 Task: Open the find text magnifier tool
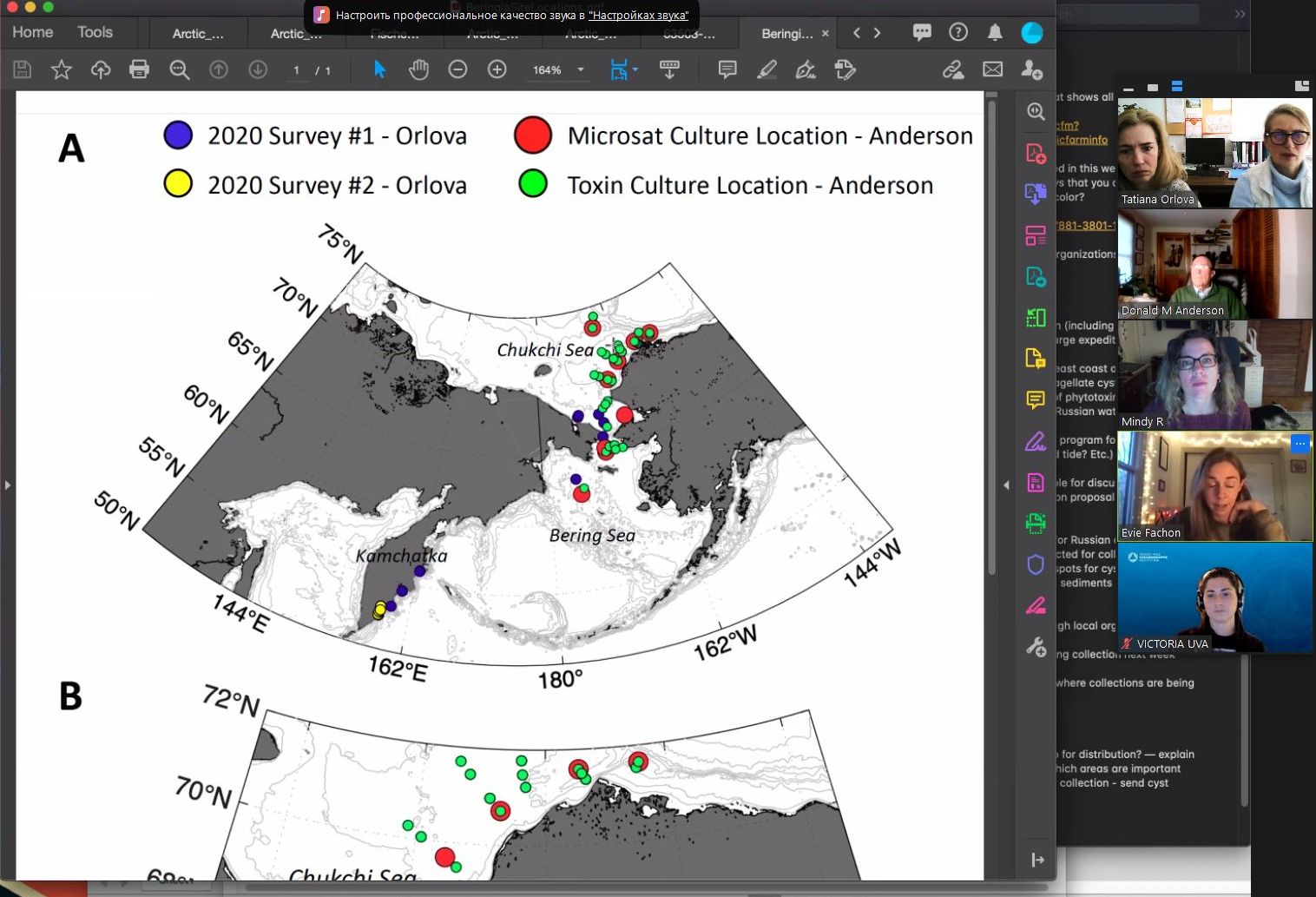180,69
